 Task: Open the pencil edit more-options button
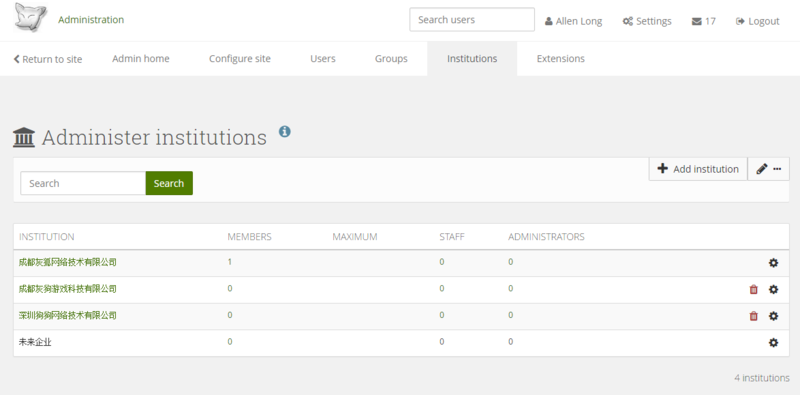click(768, 169)
